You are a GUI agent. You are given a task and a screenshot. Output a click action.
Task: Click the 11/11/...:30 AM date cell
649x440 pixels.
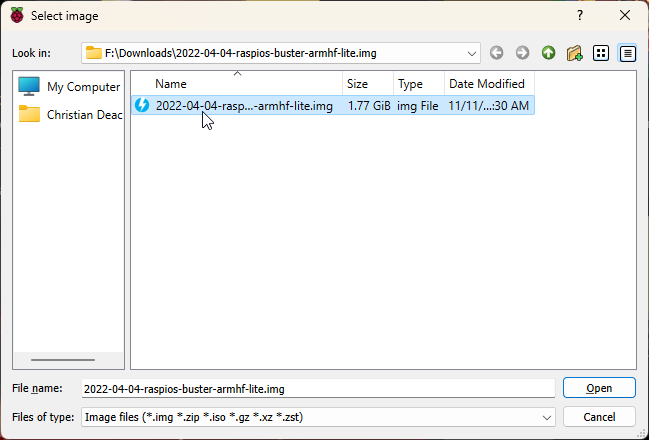(488, 106)
